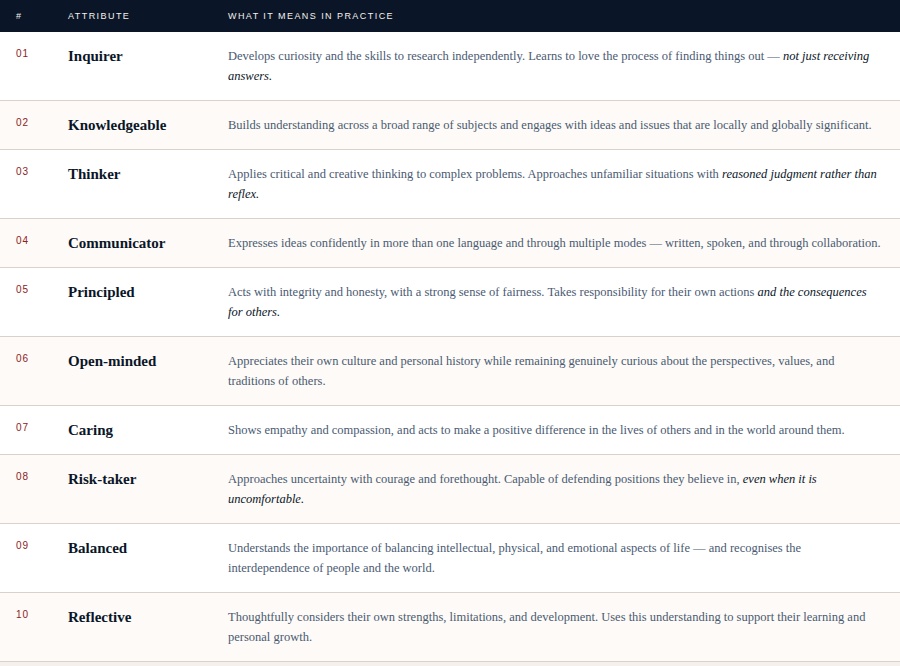Click the # column header
This screenshot has width=900, height=666.
18,16
